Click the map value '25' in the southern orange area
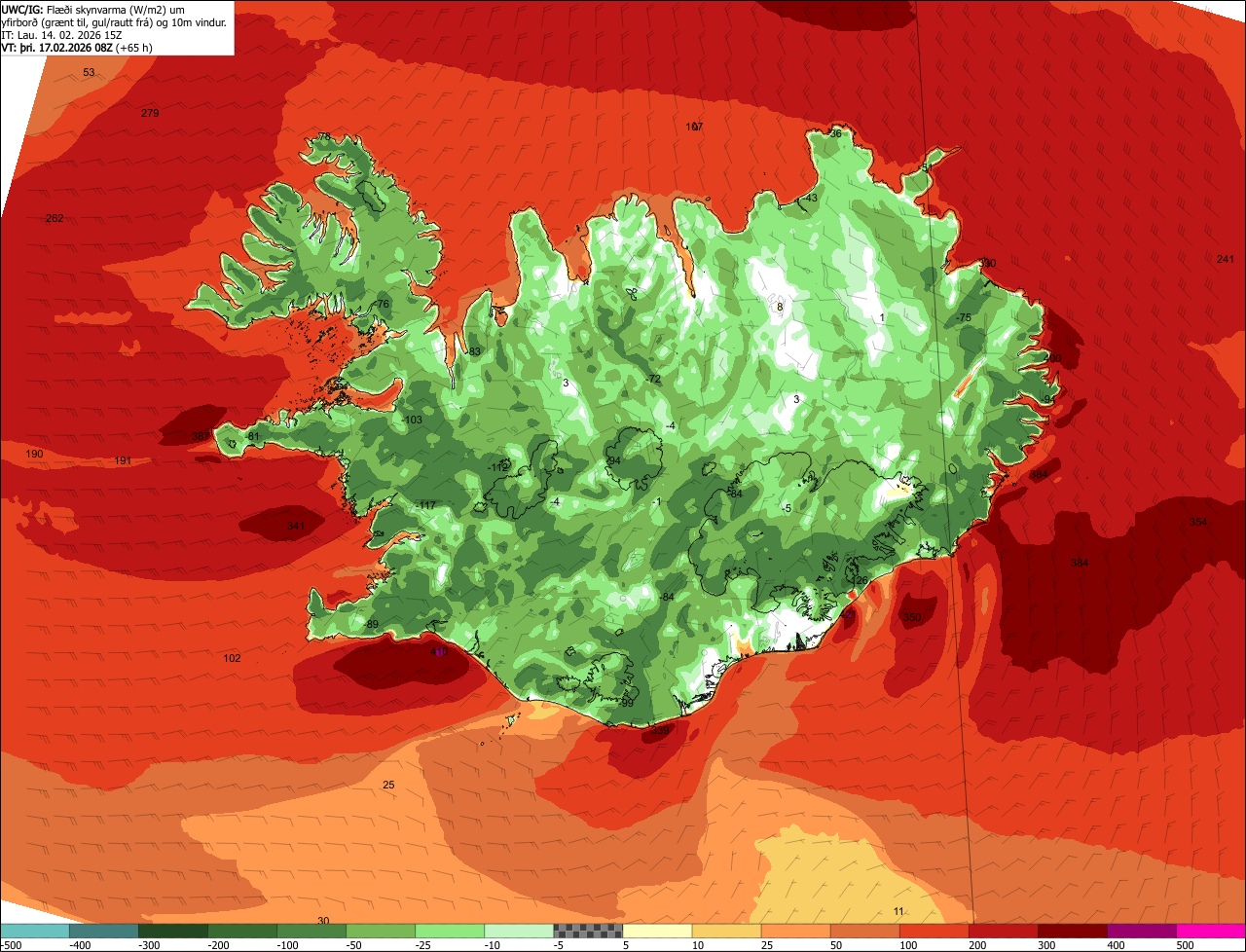This screenshot has width=1246, height=952. pos(388,786)
